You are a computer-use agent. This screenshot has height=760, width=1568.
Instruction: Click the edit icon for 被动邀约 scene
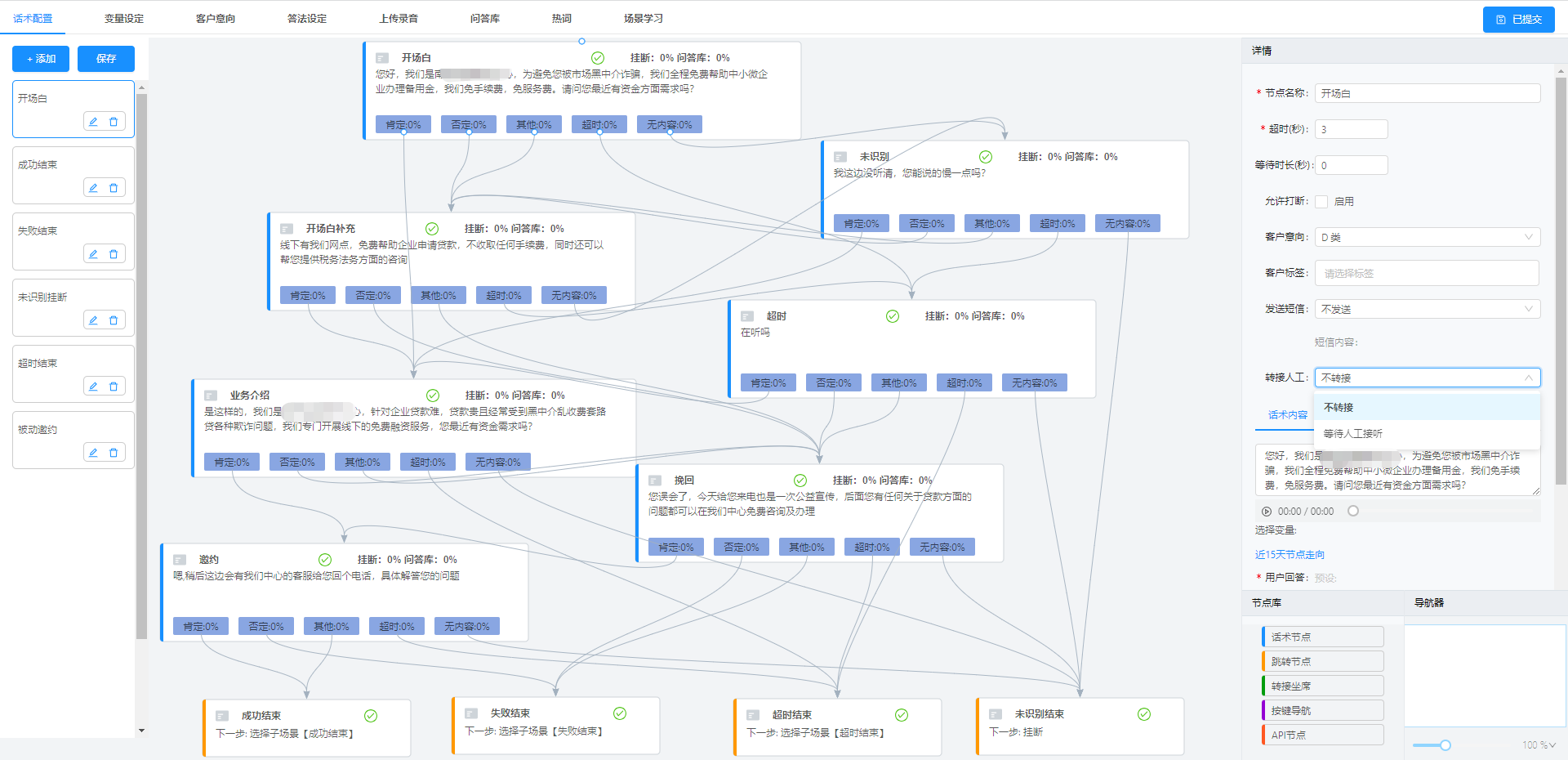point(93,453)
